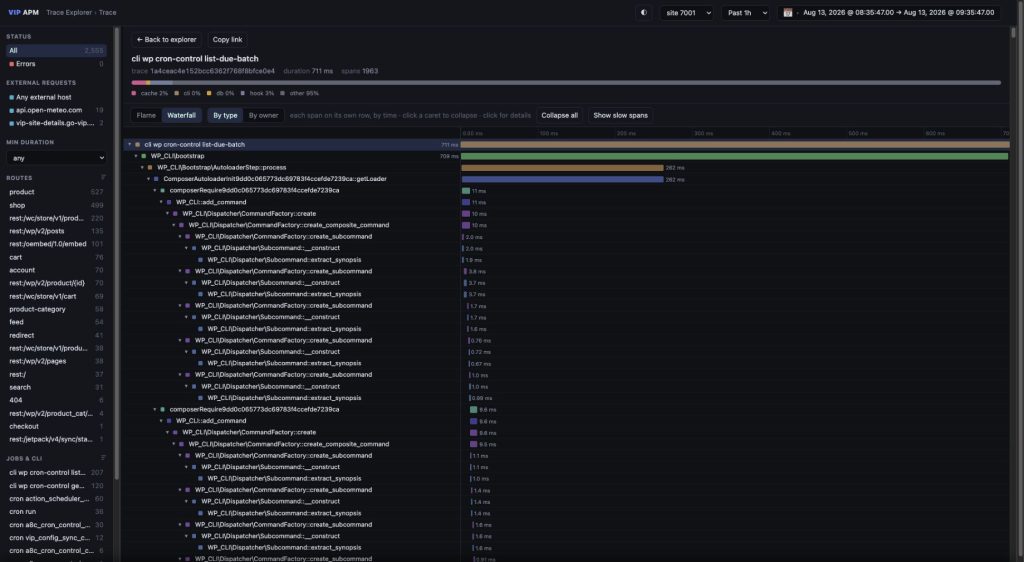Collapse the WP_CLI\bootstrap row caret
Image resolution: width=1024 pixels, height=562 pixels.
tap(136, 156)
